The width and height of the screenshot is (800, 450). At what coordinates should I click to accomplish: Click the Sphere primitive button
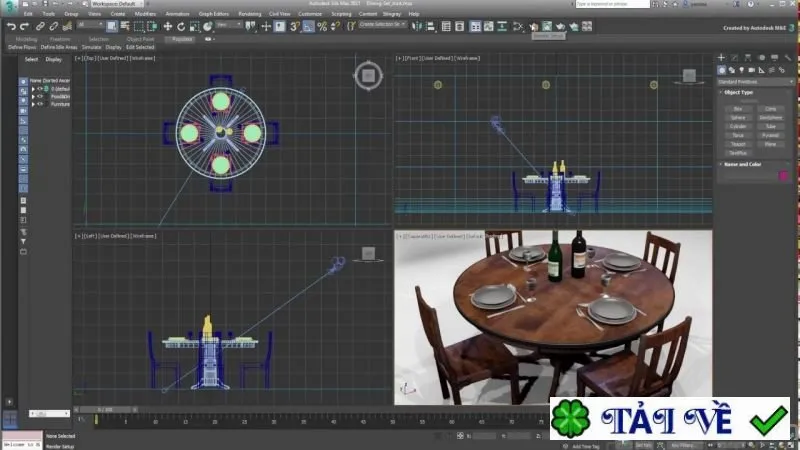pos(738,118)
